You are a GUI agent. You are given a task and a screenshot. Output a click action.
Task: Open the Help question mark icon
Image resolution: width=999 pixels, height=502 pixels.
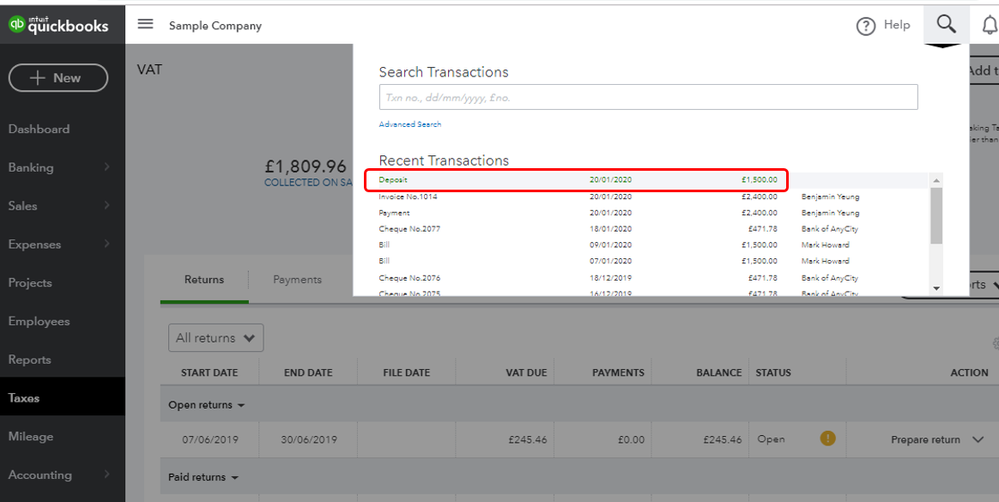pos(866,26)
